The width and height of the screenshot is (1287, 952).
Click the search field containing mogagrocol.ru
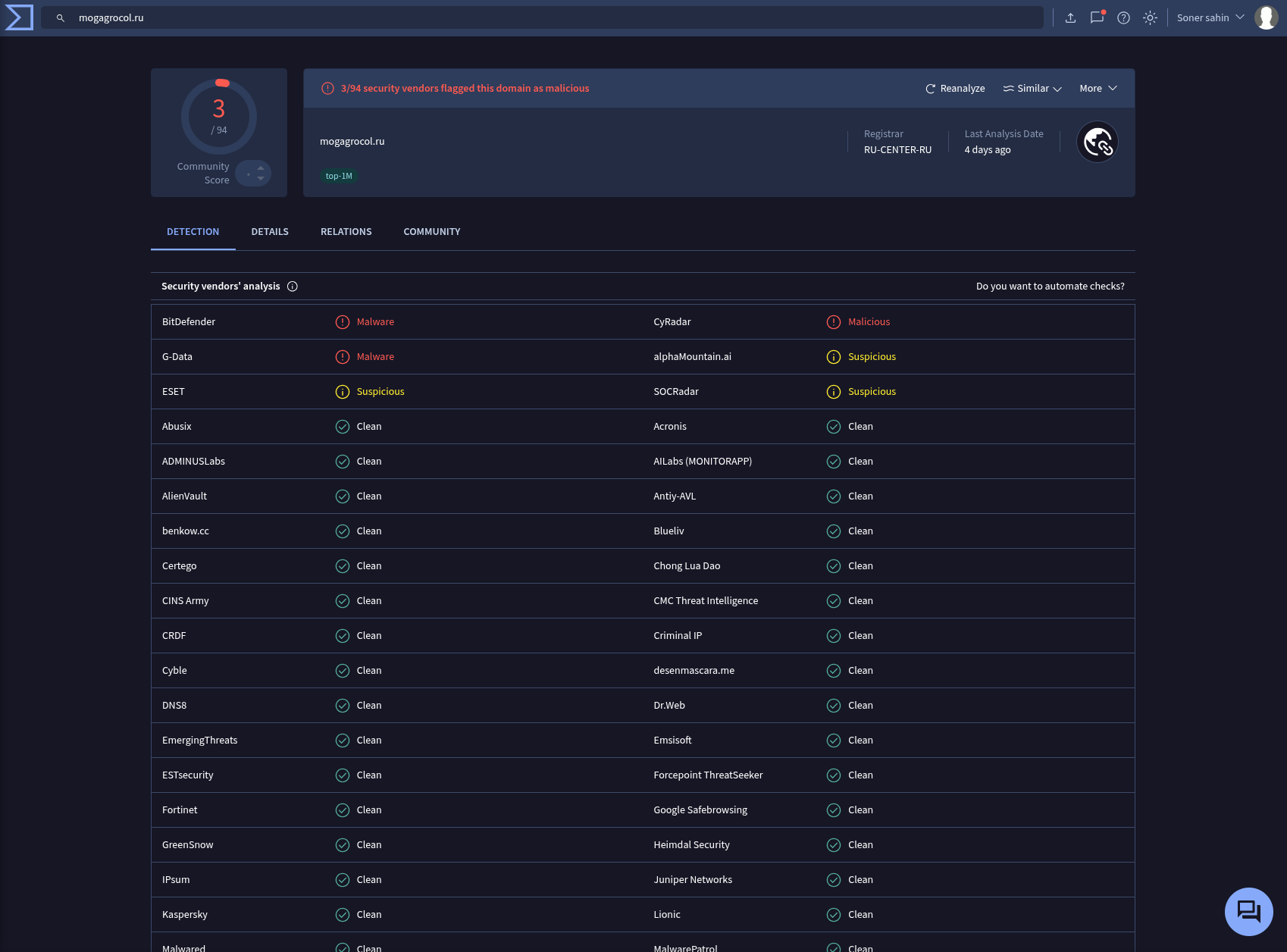click(542, 17)
